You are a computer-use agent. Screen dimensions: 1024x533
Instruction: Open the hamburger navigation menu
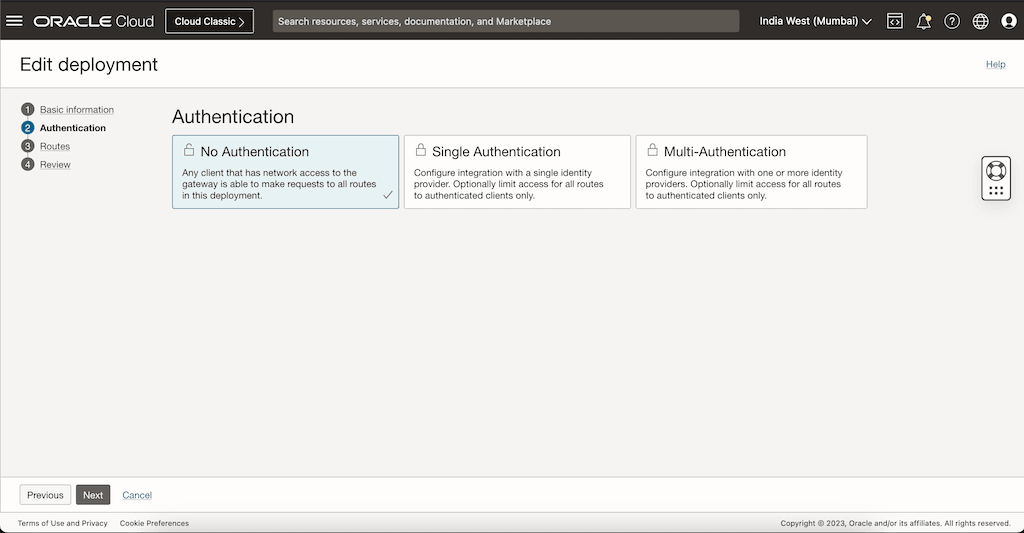click(x=14, y=21)
